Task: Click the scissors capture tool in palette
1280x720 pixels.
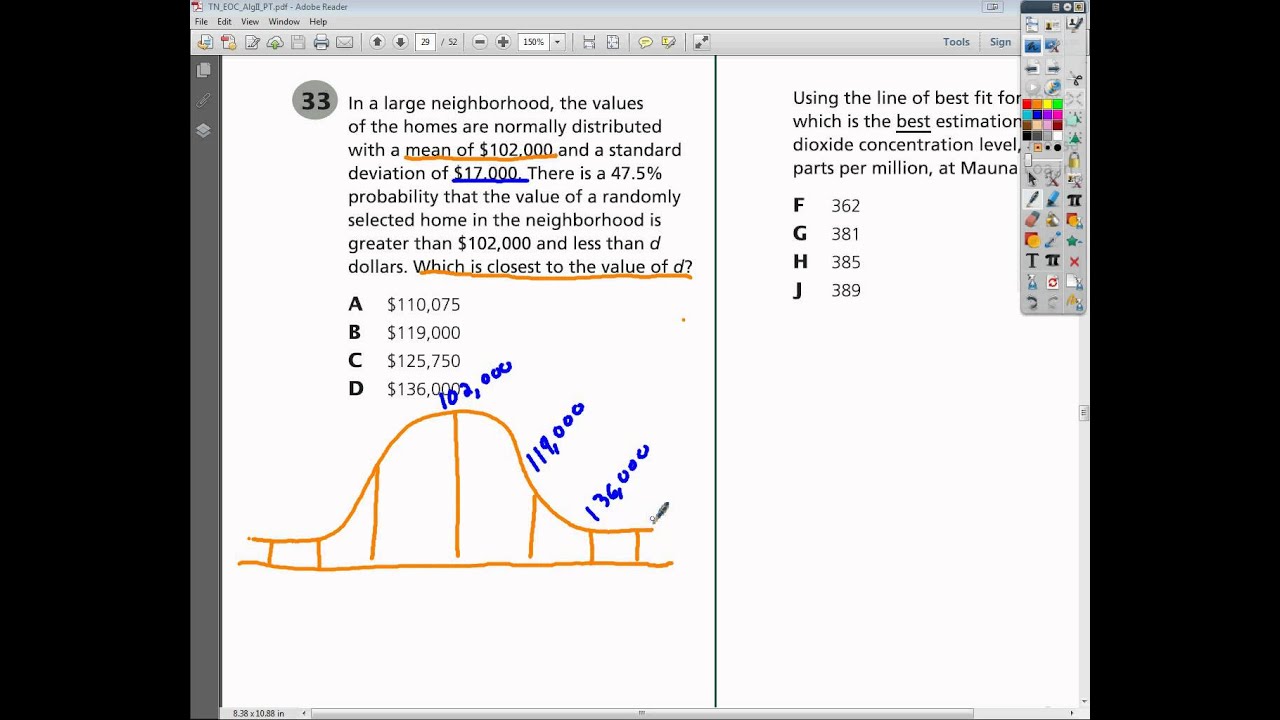Action: 1074,79
